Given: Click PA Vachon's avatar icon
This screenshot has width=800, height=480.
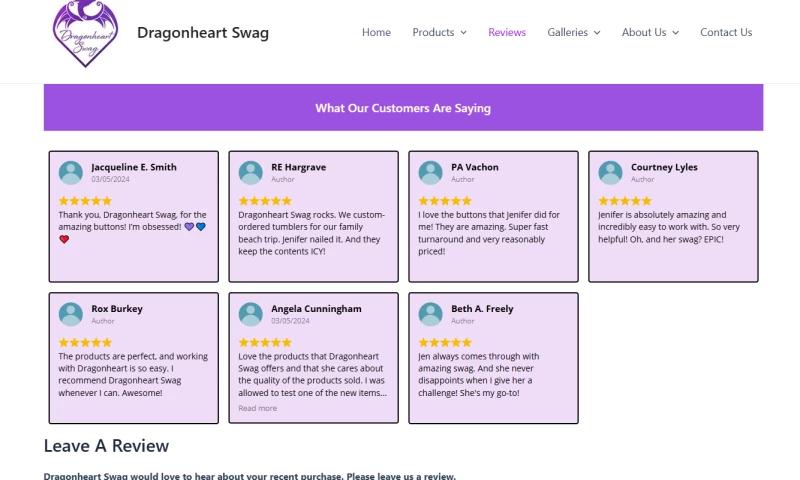Looking at the screenshot, I should 431,173.
